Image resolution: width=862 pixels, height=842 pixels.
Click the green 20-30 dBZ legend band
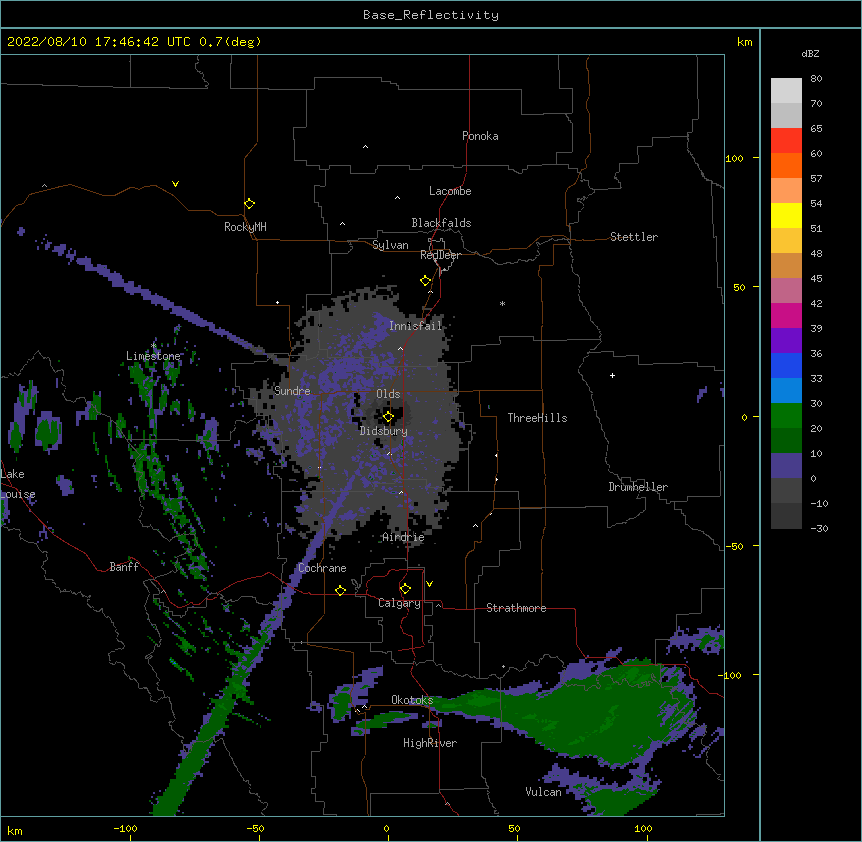point(786,416)
